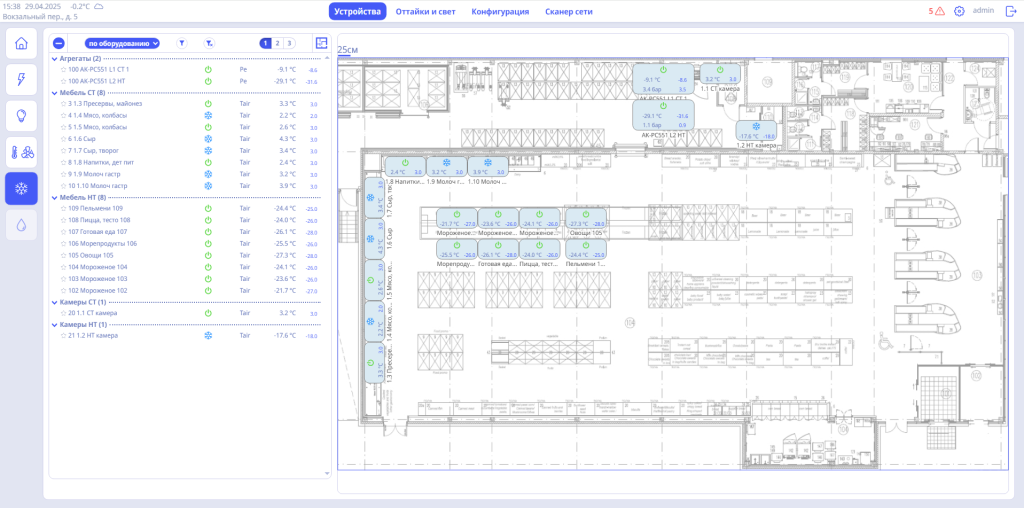The image size is (1024, 508).
Task: Open settings via the gear icon
Action: pos(960,12)
